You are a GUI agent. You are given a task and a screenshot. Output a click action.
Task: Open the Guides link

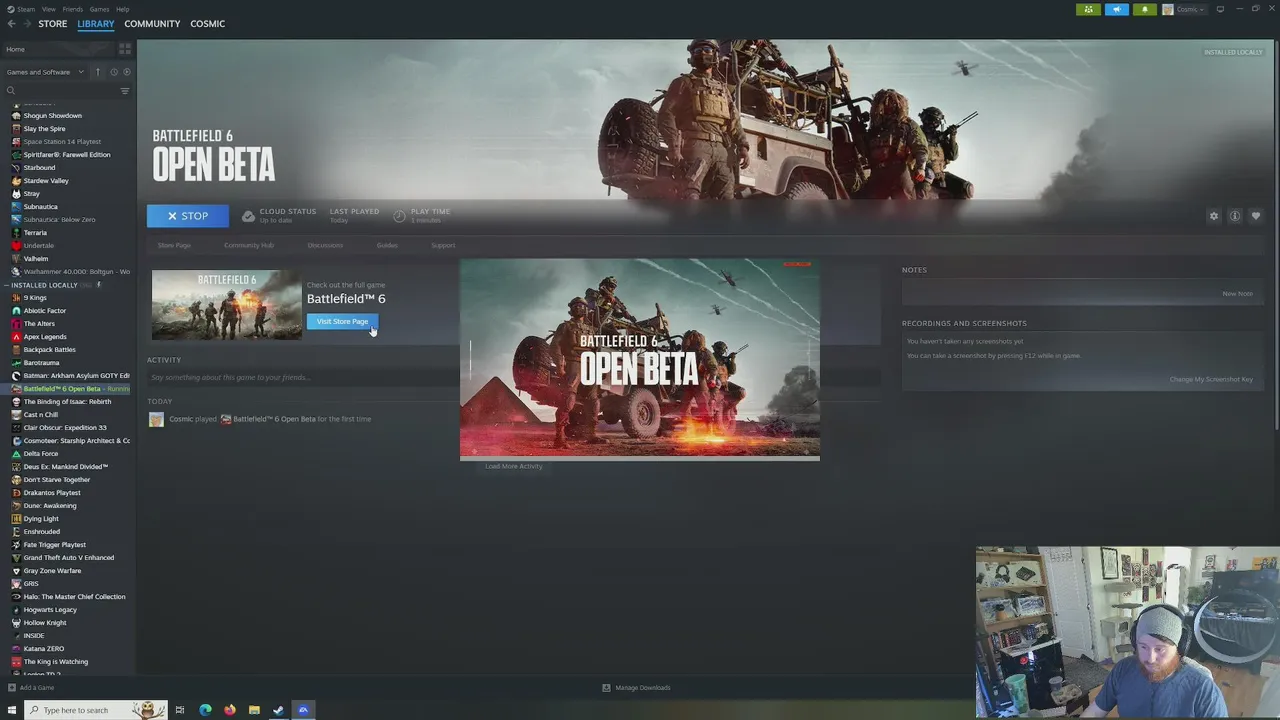click(x=387, y=245)
